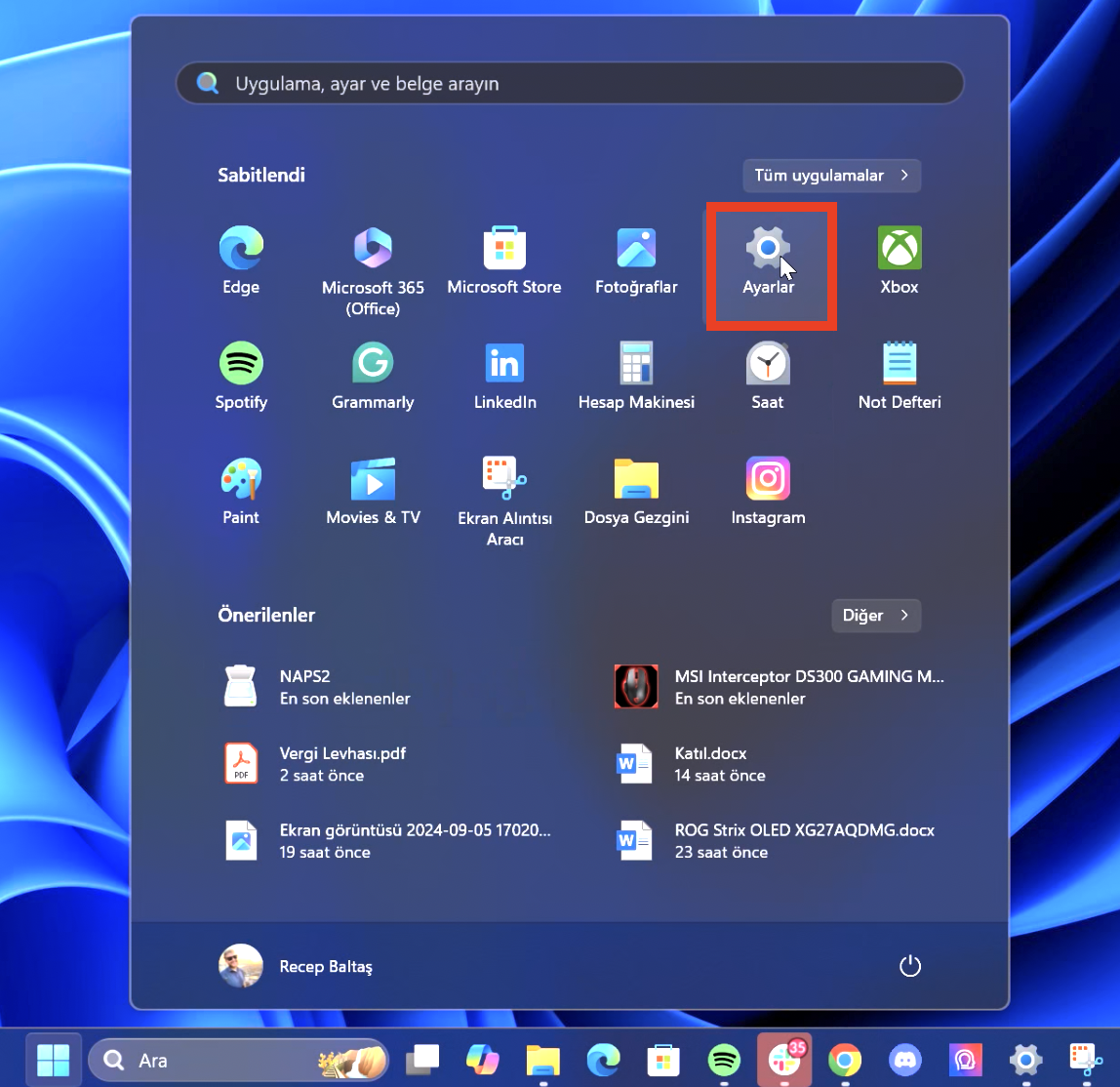Open MSI Interceptor DS300 GAMING recommended item
Viewport: 1120px width, 1087px height.
coord(780,687)
